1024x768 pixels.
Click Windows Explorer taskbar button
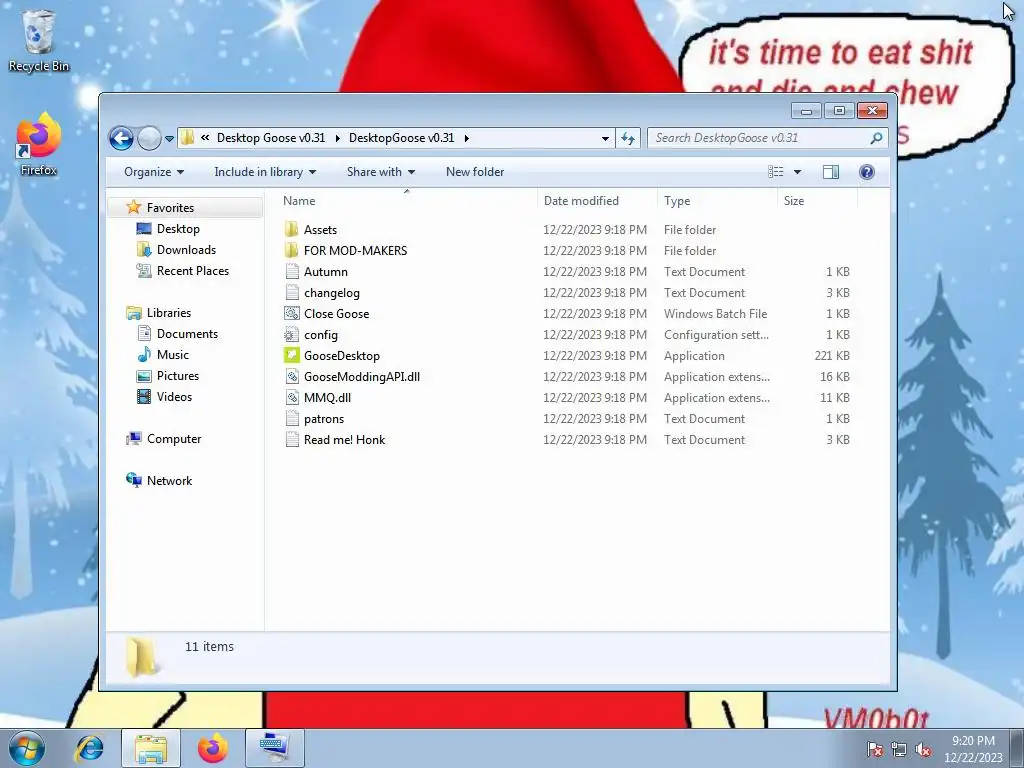[151, 748]
